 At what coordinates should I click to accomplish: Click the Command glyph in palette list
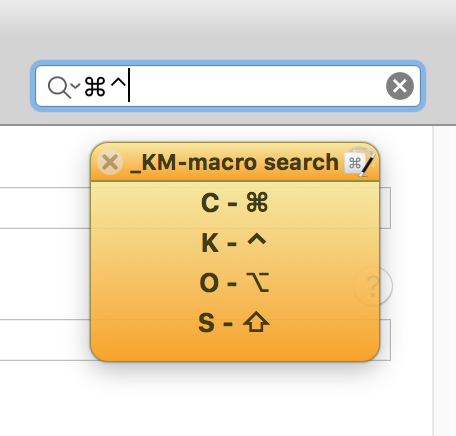(x=257, y=202)
